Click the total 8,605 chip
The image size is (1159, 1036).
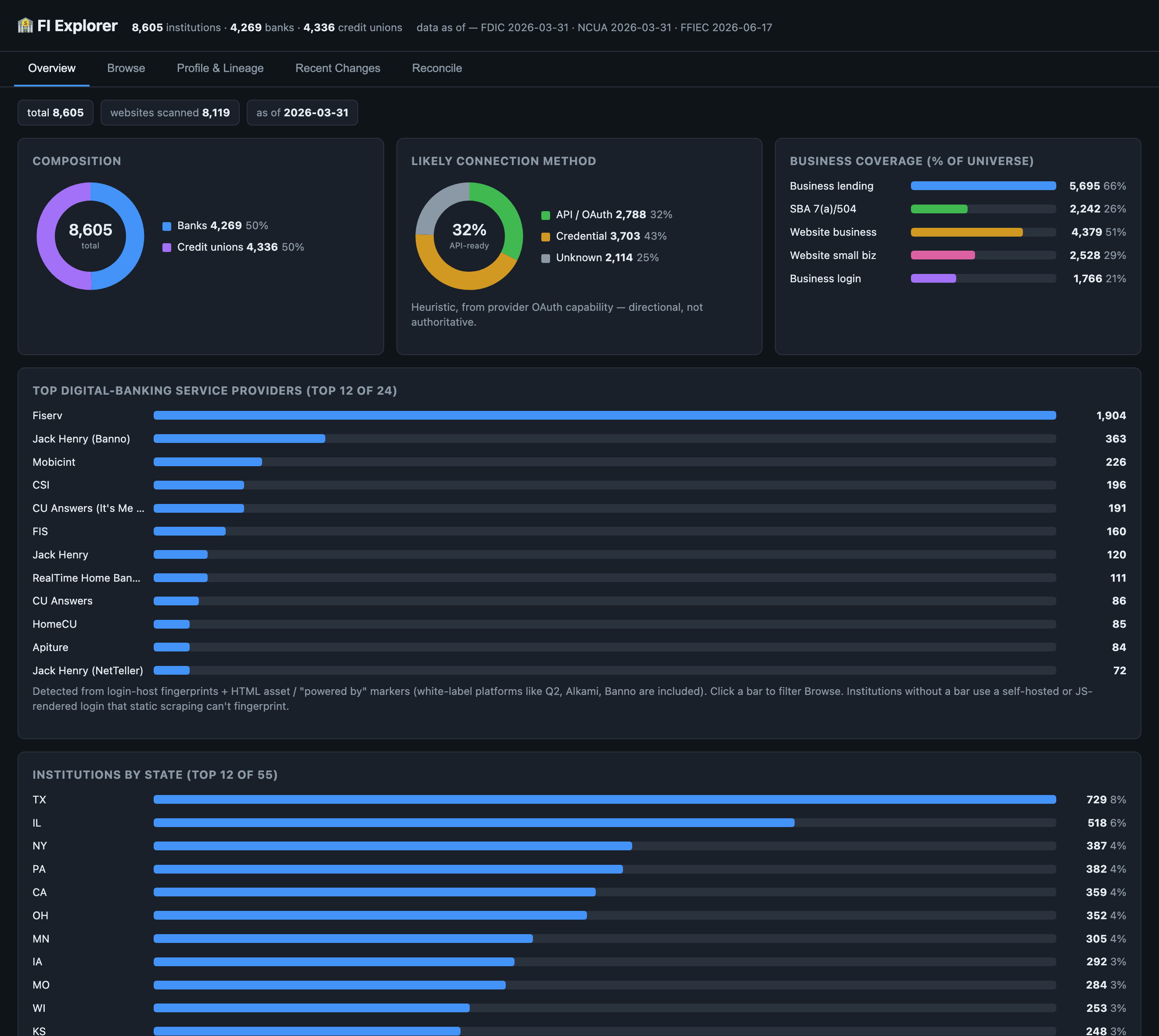point(55,113)
